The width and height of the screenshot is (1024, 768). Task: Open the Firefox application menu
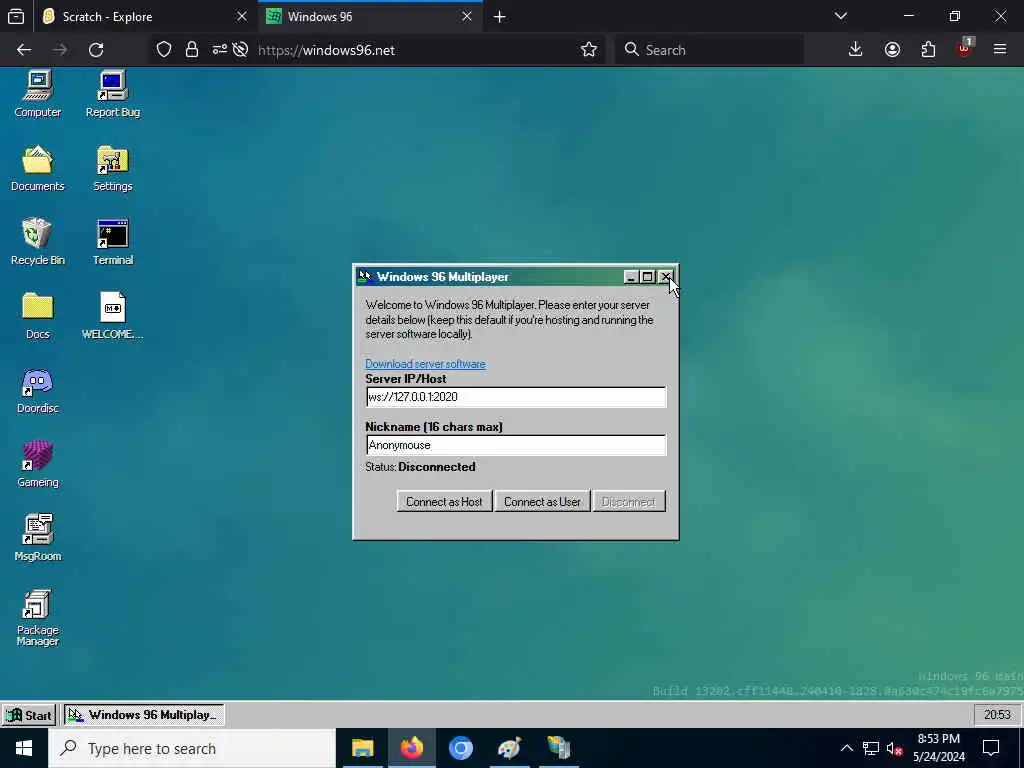pyautogui.click(x=1000, y=50)
